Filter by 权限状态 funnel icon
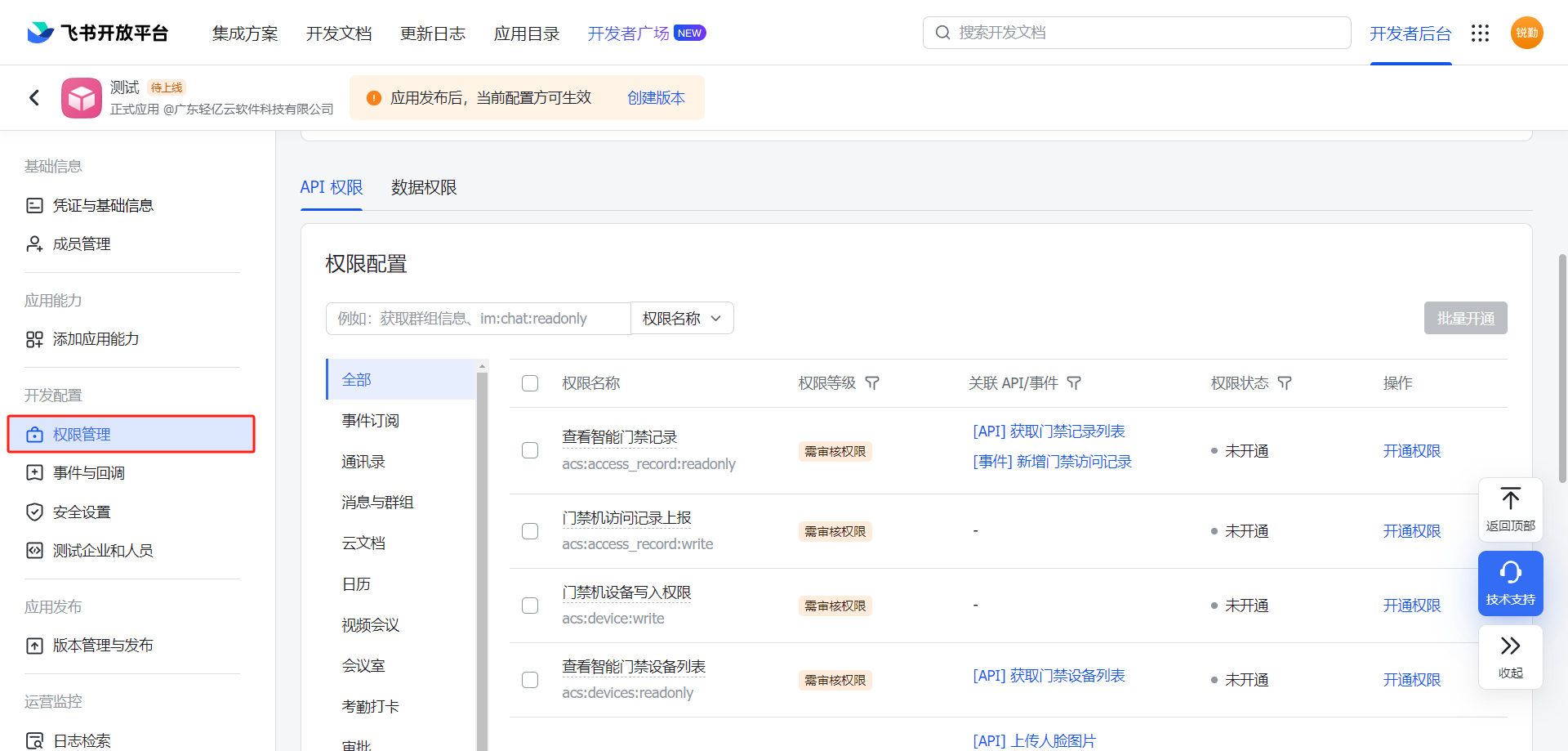The width and height of the screenshot is (1568, 751). 1285,383
